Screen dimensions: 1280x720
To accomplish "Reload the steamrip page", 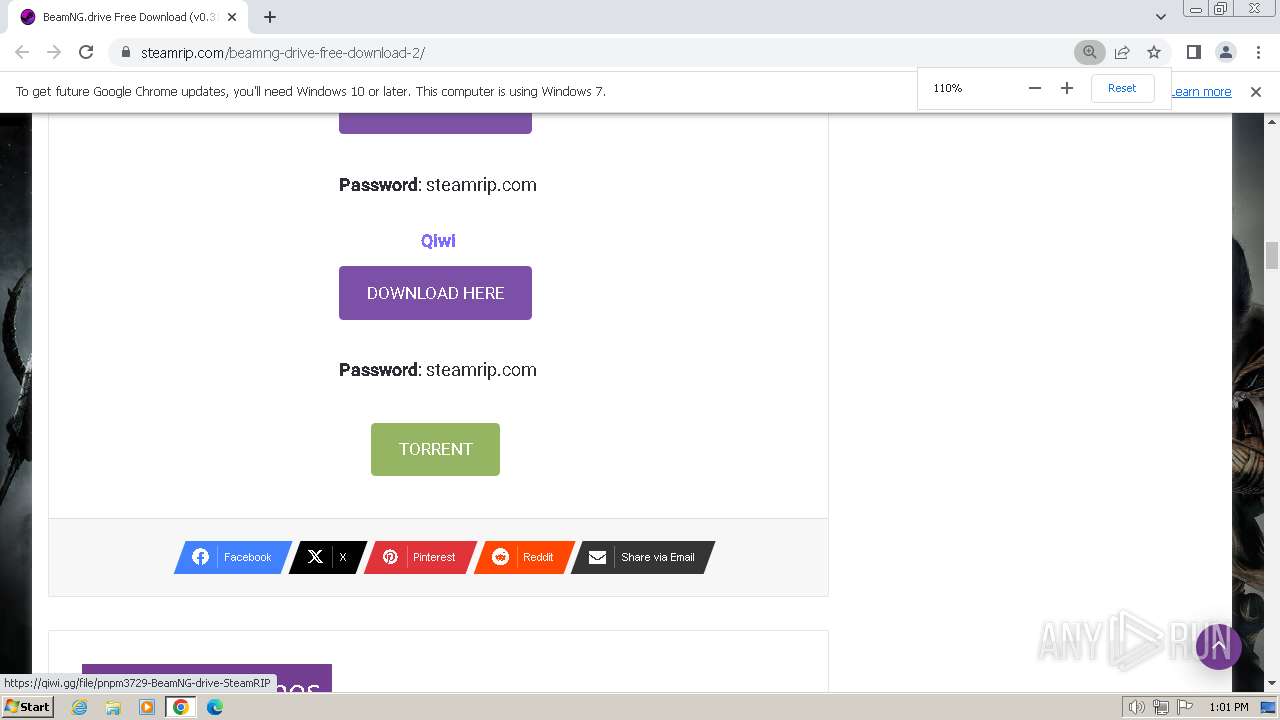I will 86,52.
